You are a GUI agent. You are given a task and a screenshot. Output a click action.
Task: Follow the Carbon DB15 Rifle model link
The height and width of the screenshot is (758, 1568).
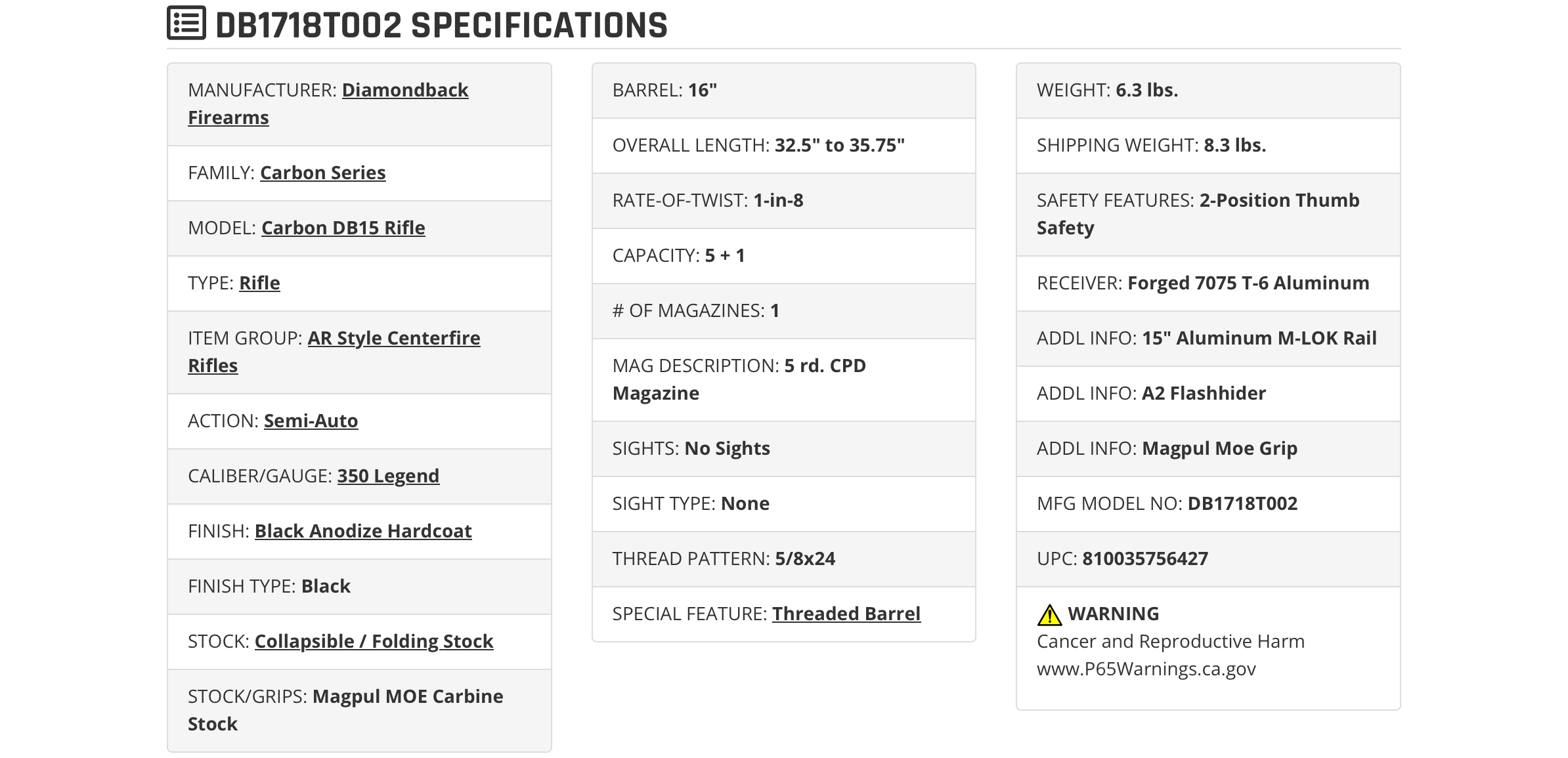[x=343, y=228]
